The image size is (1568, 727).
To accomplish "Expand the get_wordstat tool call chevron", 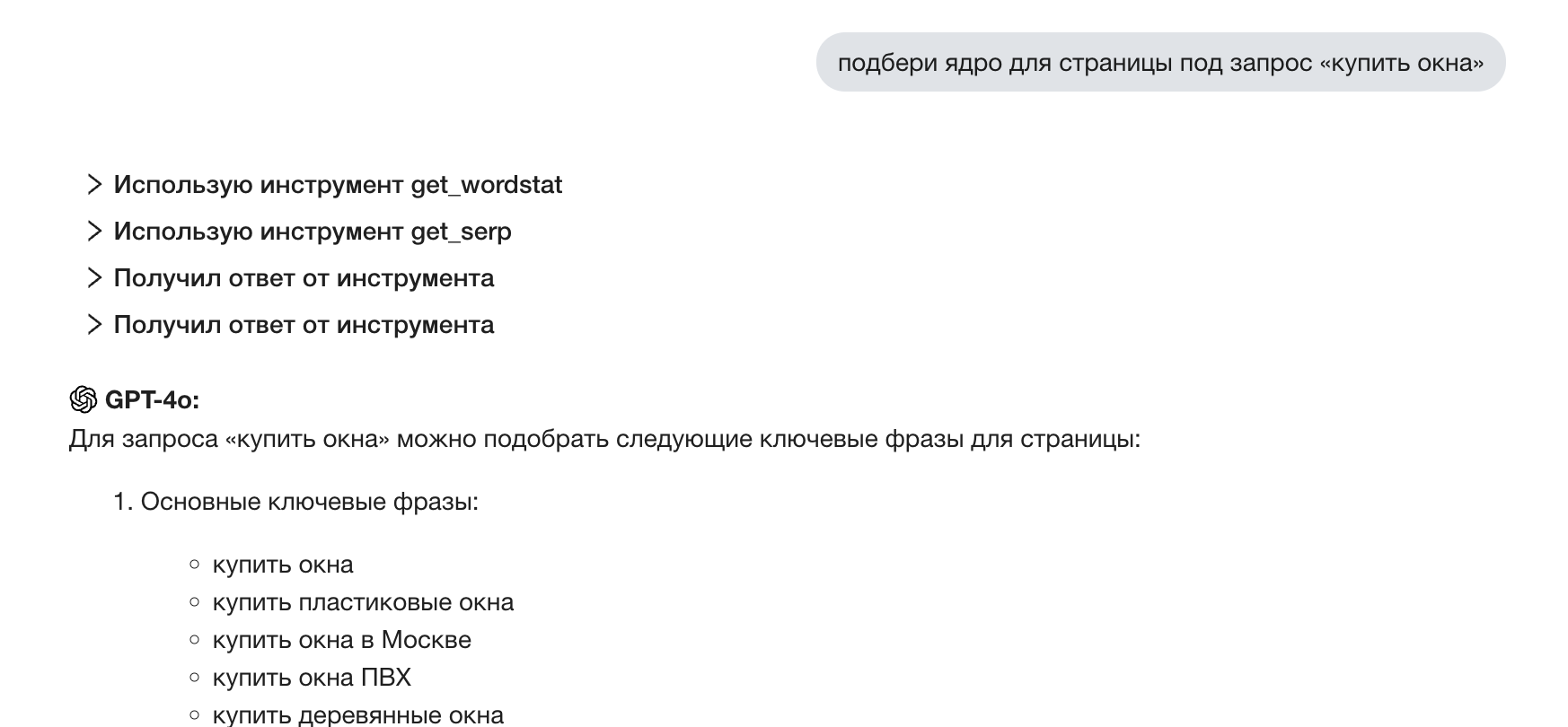I will coord(93,185).
